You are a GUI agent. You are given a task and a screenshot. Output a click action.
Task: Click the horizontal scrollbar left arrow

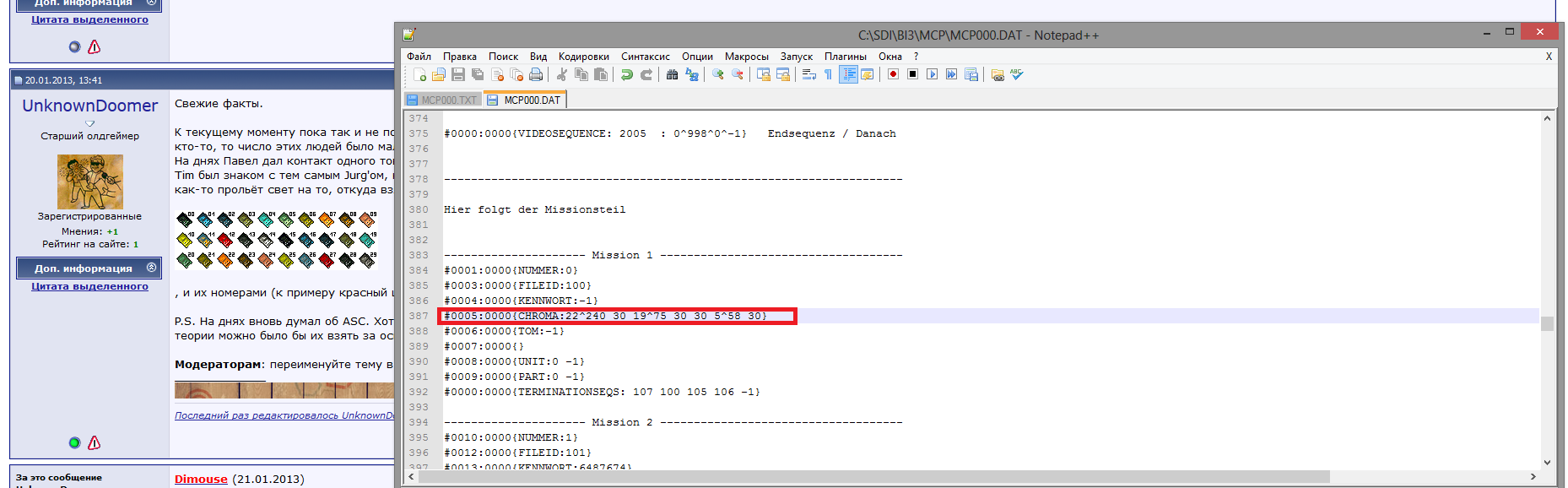point(412,477)
